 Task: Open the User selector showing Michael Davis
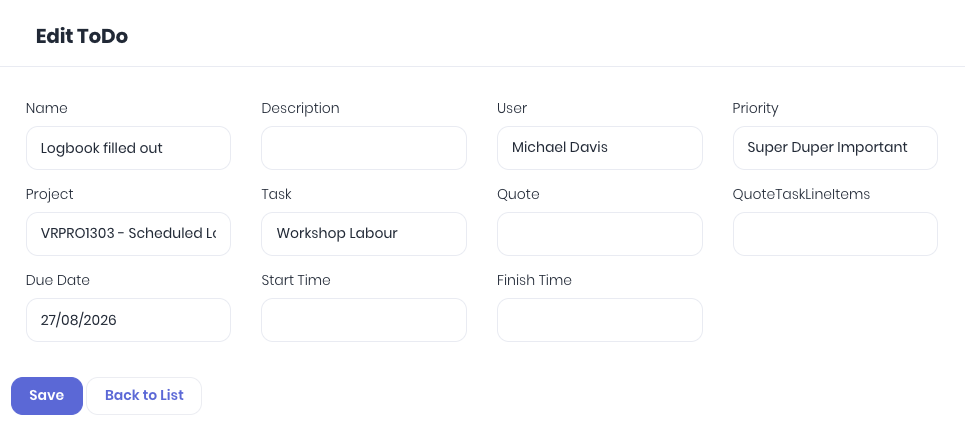(599, 148)
